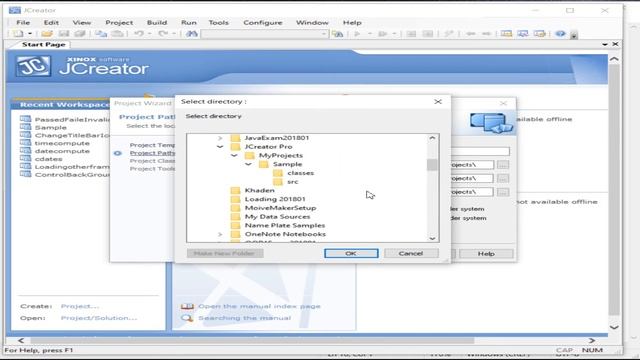The image size is (640, 360).
Task: Click Start Page horizontal scrollbar right arrow
Action: pos(592,340)
